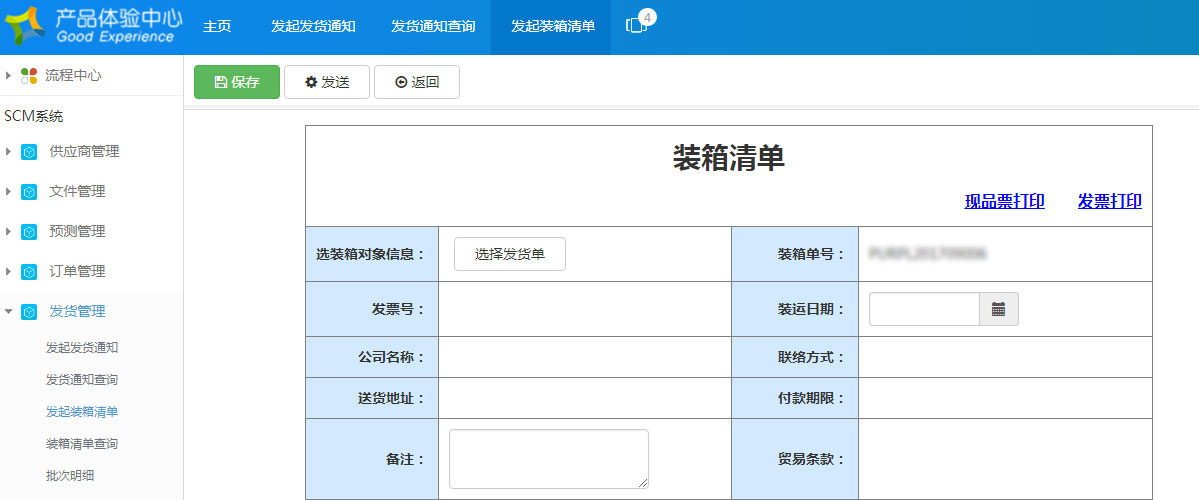
Task: Click the 发货管理 menu label
Action: coord(77,310)
